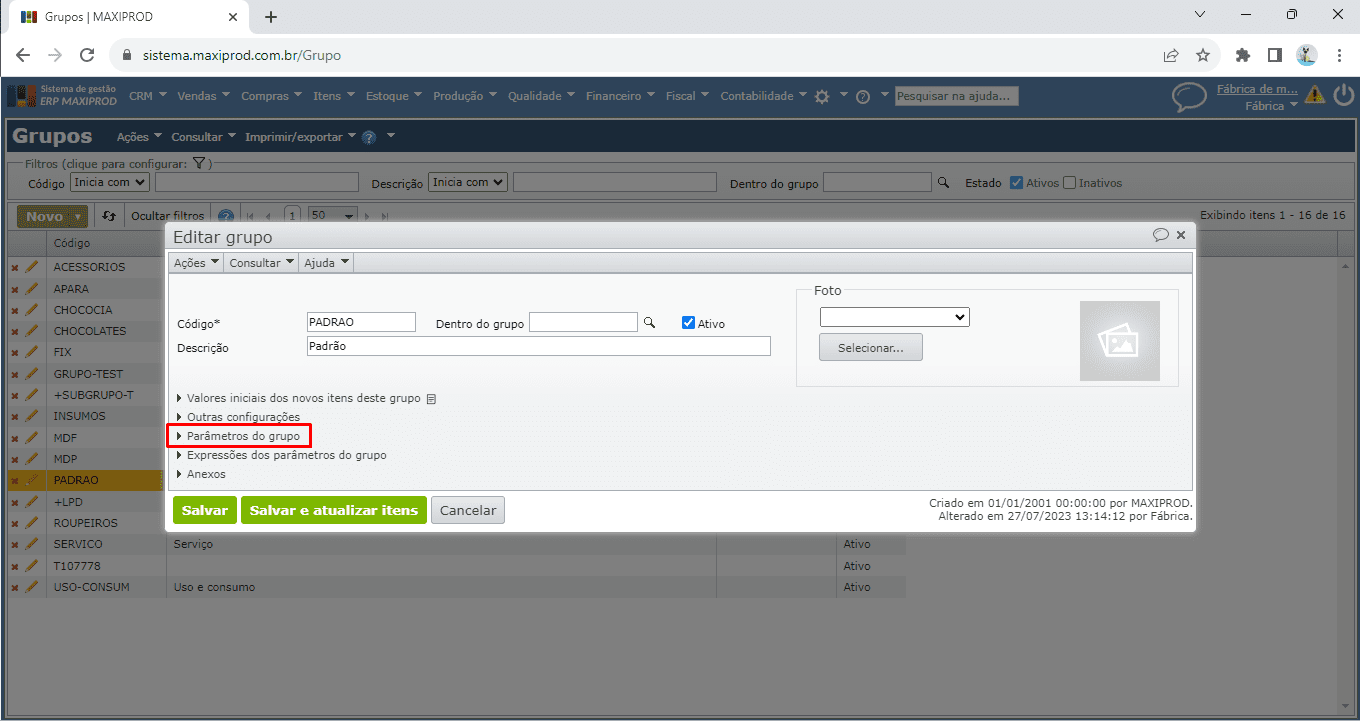The image size is (1360, 721).
Task: Click the edit pencil for APARA row
Action: coord(31,289)
